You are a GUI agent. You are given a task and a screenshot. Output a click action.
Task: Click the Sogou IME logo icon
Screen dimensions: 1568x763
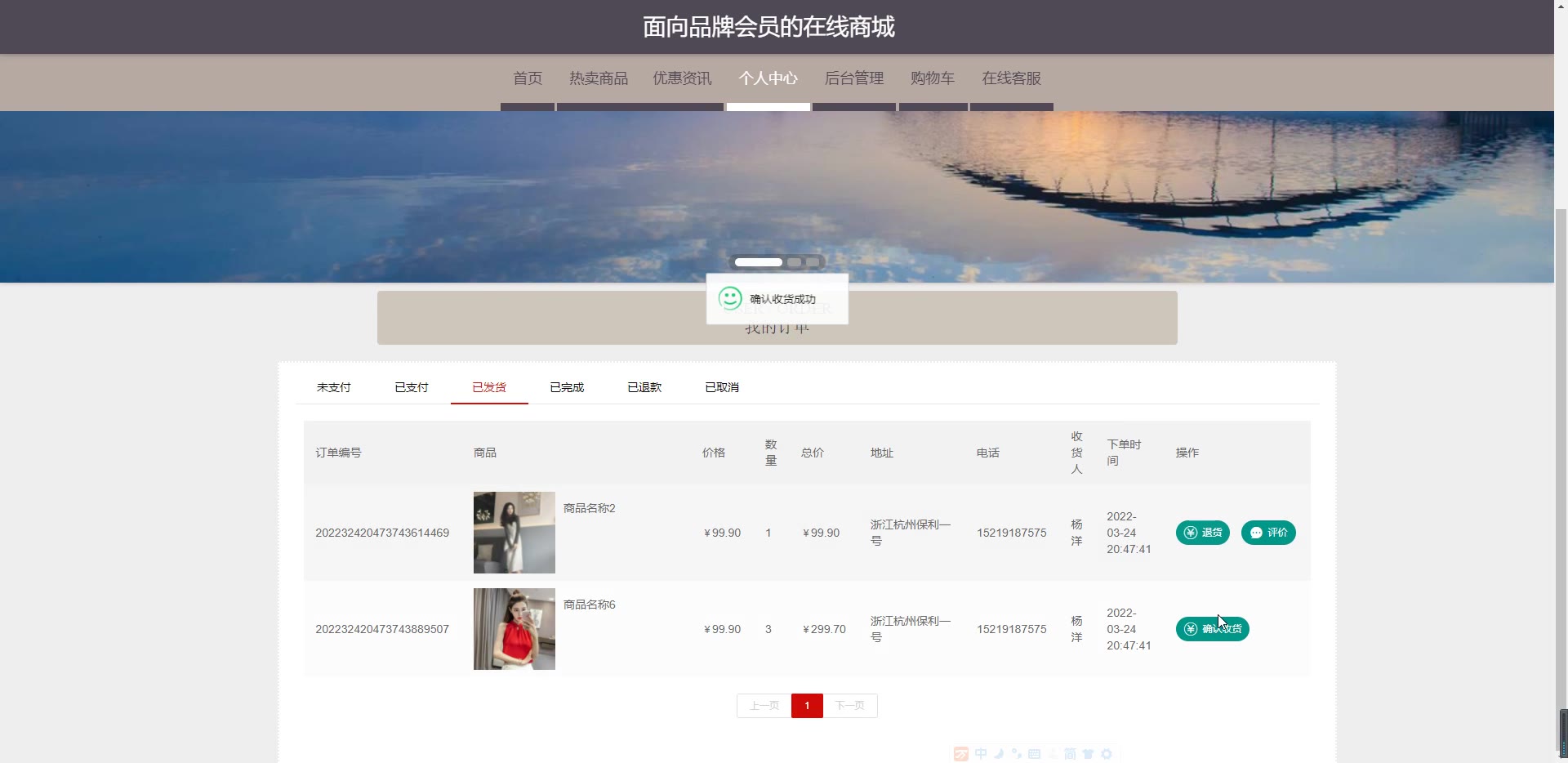click(x=961, y=754)
